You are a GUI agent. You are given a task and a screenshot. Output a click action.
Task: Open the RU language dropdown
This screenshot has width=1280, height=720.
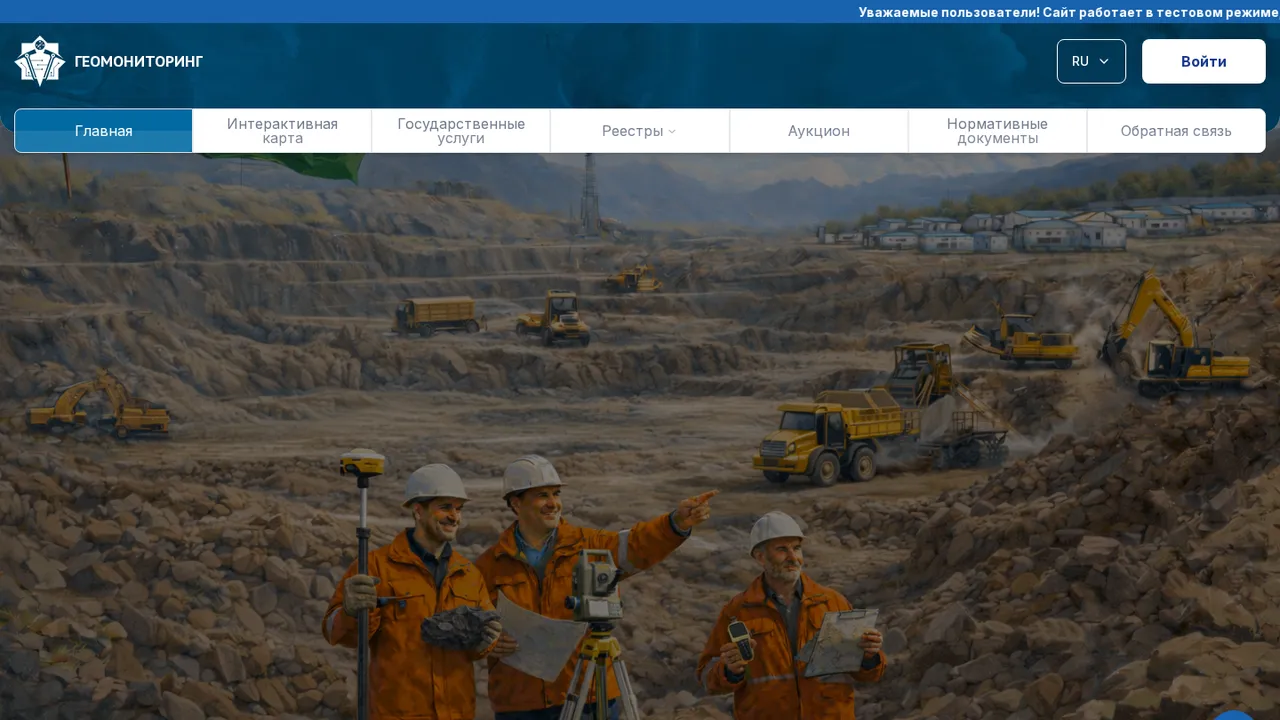click(x=1091, y=61)
